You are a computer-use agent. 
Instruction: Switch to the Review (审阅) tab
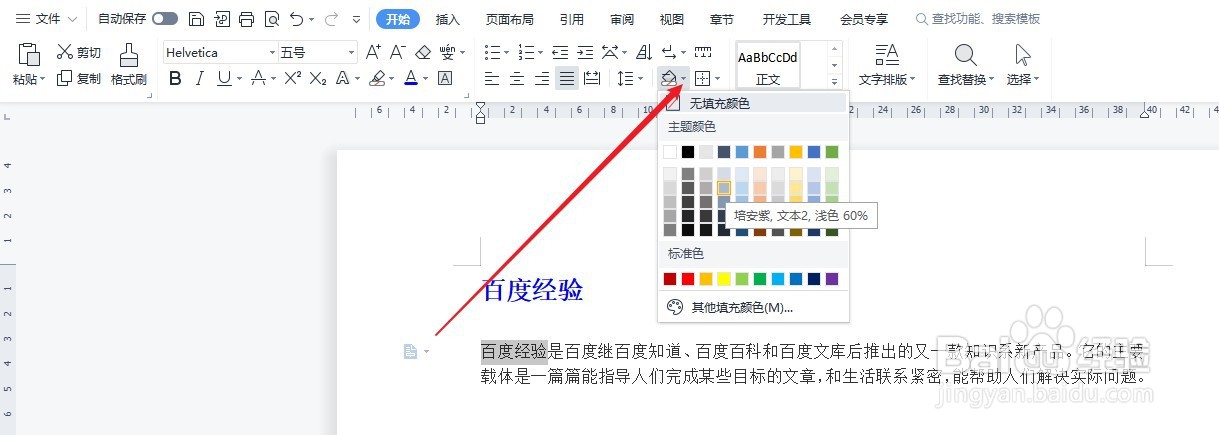click(x=622, y=19)
